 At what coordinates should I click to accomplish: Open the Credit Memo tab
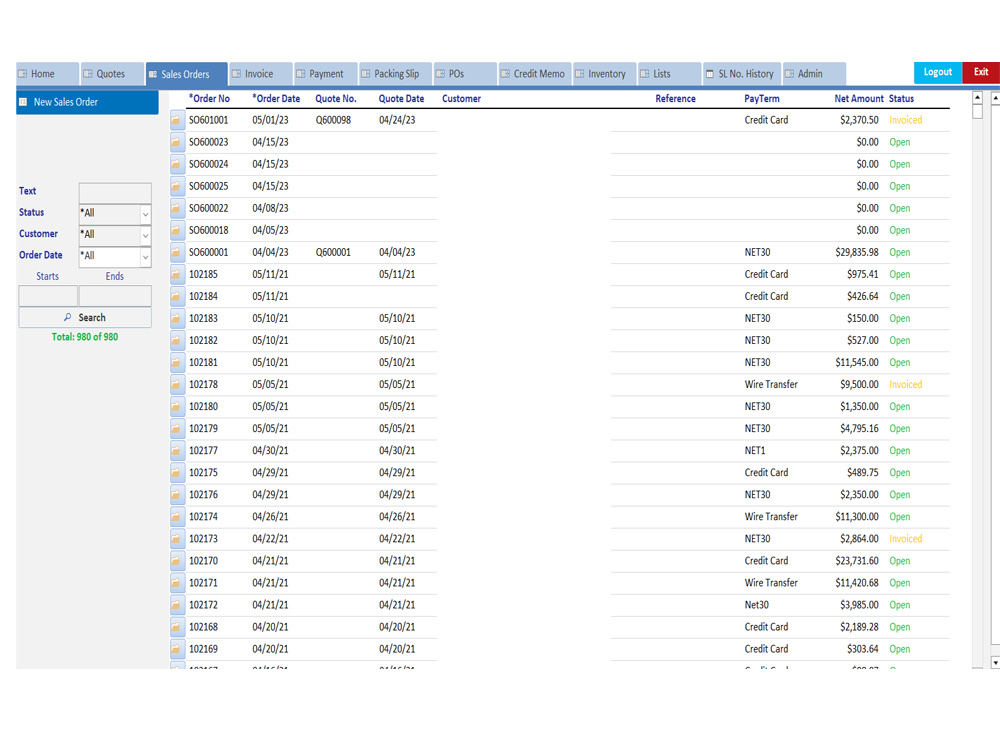click(535, 74)
